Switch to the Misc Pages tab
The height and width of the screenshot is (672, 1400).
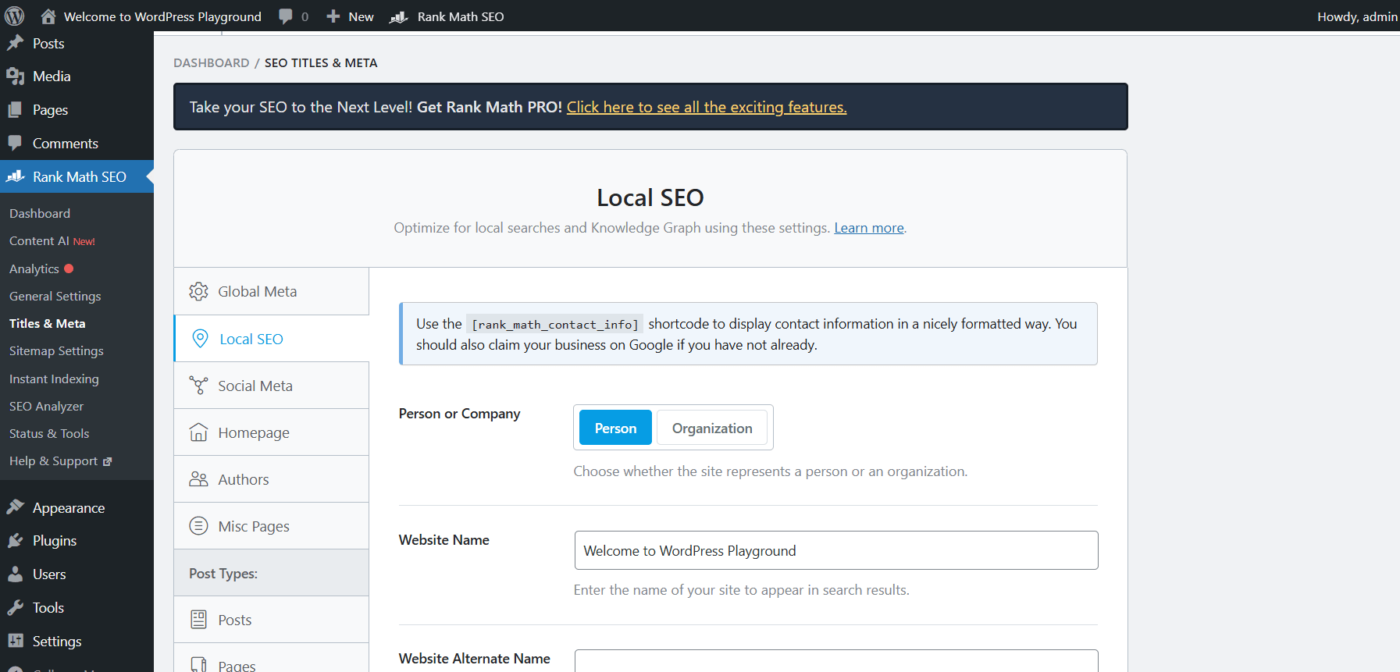tap(271, 527)
